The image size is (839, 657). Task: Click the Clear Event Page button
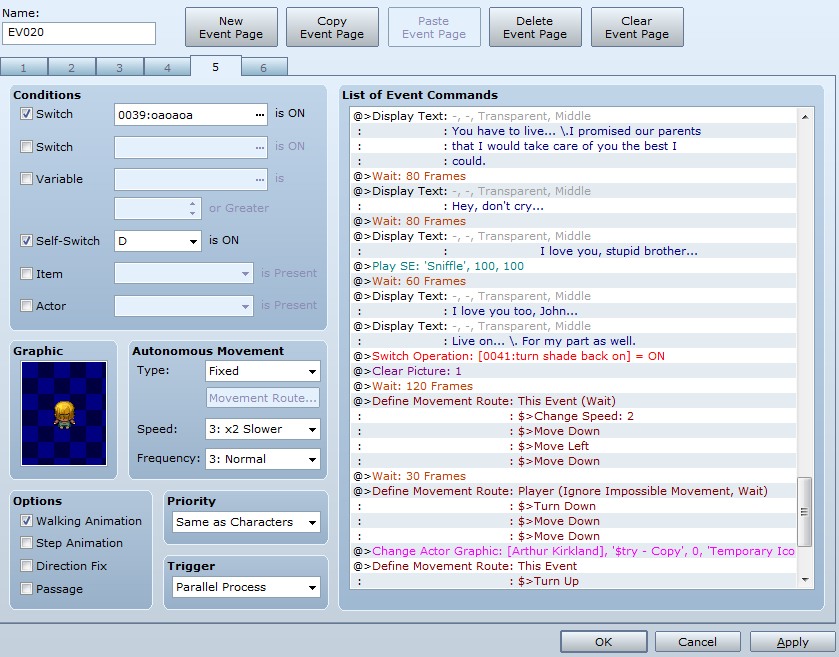click(637, 27)
